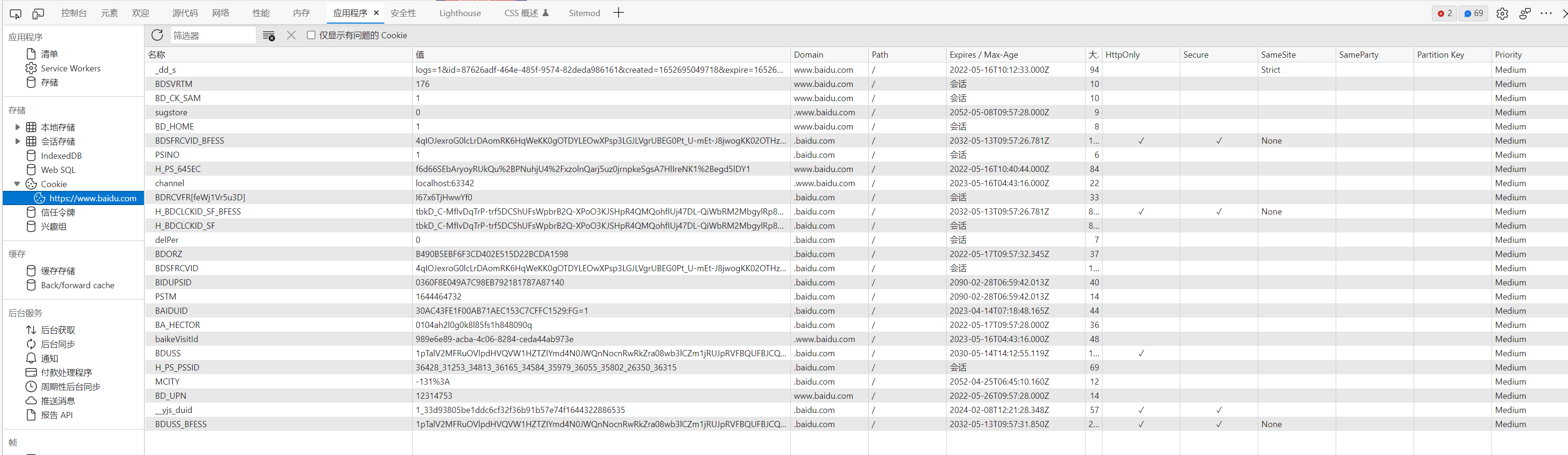The height and width of the screenshot is (455, 1568).
Task: Click the blue 69 messages badge
Action: (x=1474, y=13)
